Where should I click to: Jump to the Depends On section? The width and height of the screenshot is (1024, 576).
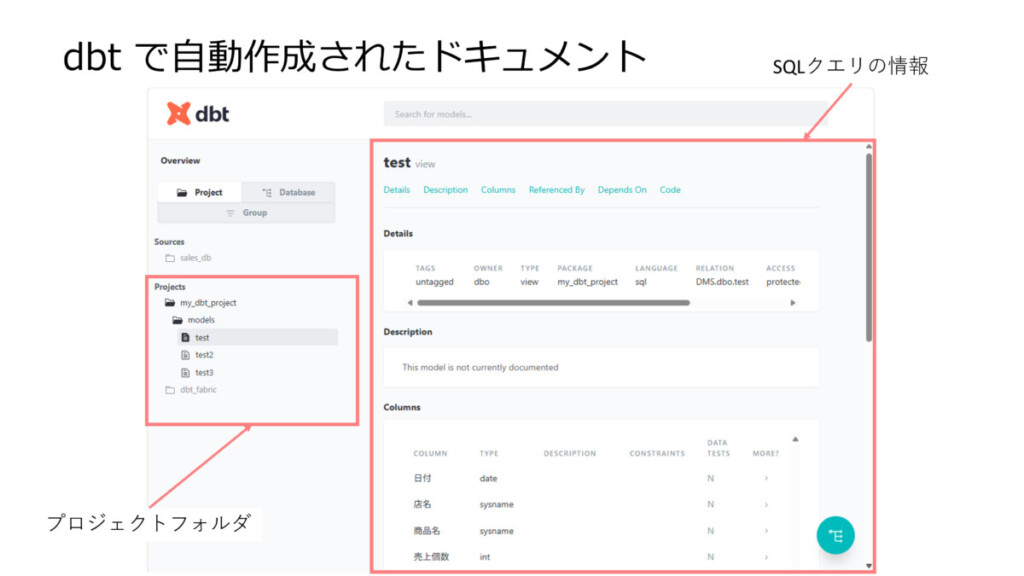(622, 190)
